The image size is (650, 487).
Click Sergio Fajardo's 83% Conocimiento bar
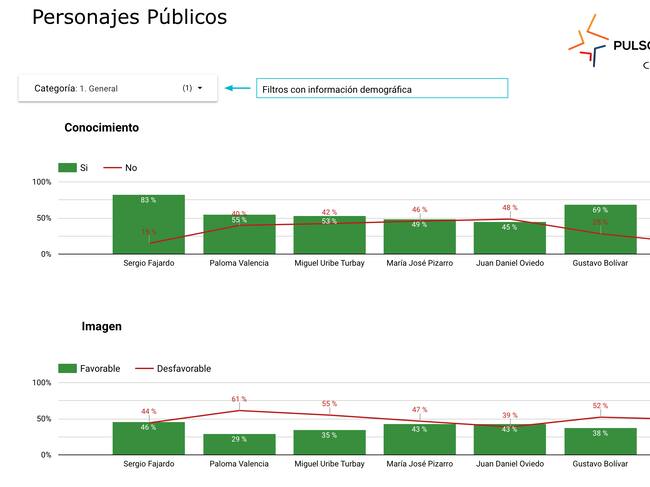(148, 224)
